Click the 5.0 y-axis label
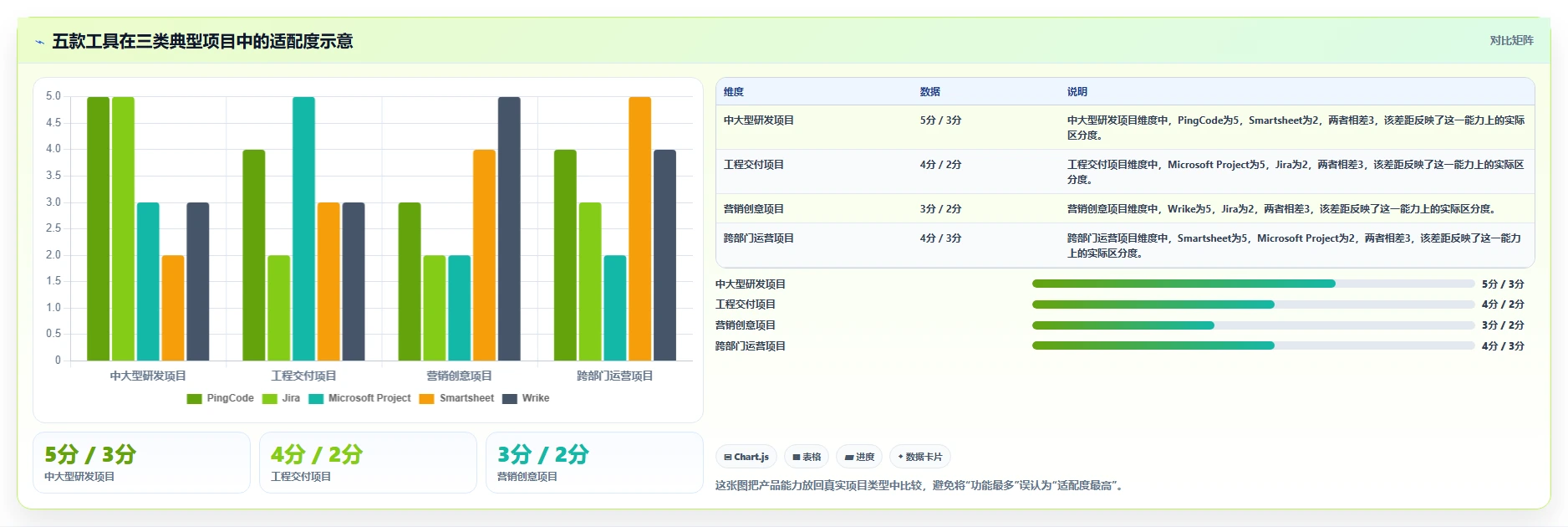Viewport: 1568px width, 527px height. tap(53, 96)
